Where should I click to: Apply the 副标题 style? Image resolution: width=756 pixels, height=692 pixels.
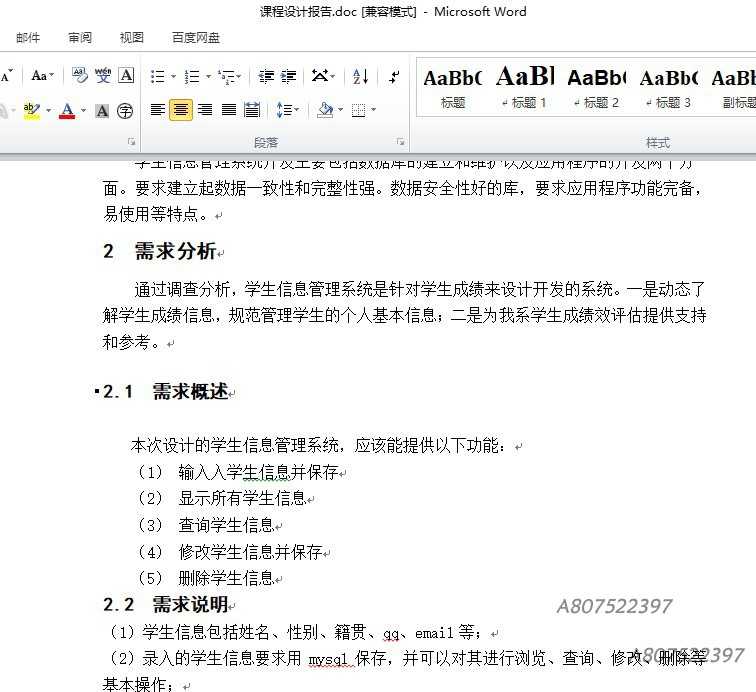tap(733, 87)
